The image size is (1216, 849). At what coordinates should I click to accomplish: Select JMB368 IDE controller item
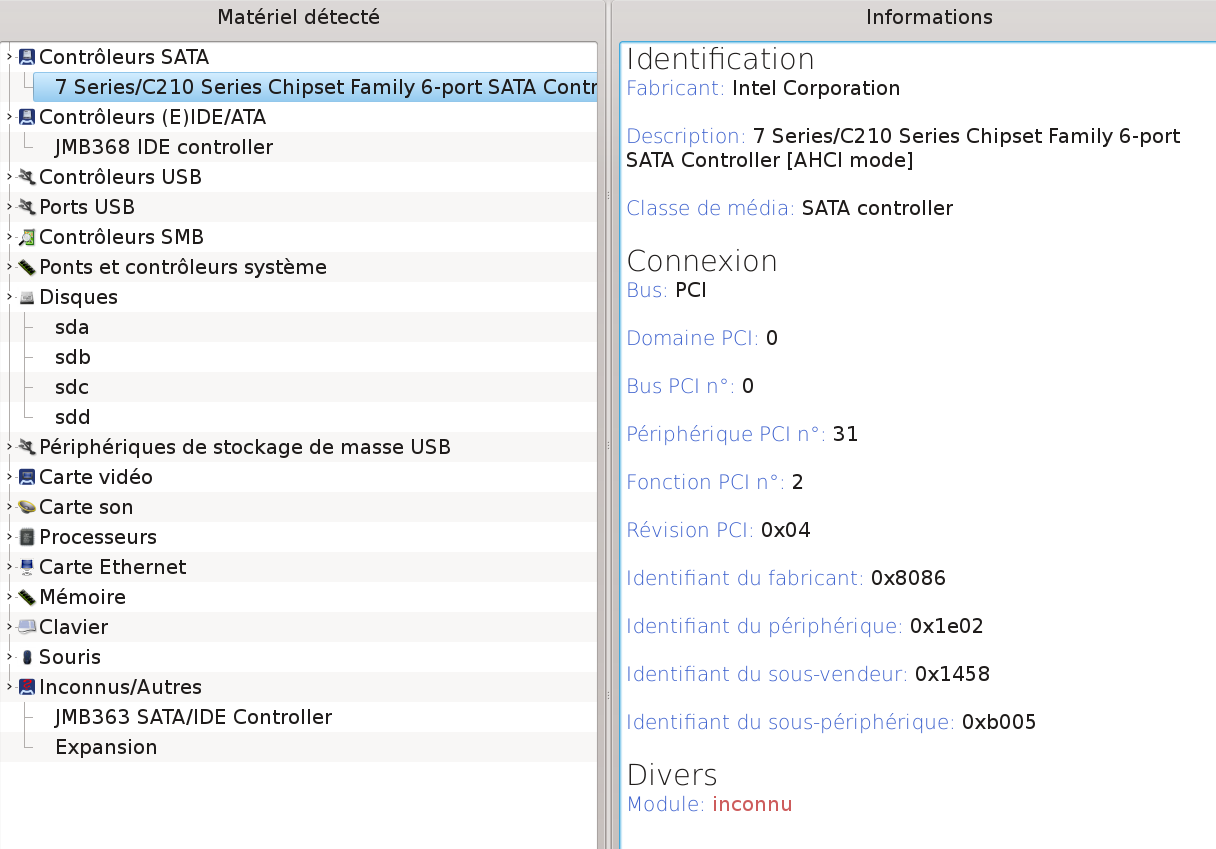click(164, 147)
